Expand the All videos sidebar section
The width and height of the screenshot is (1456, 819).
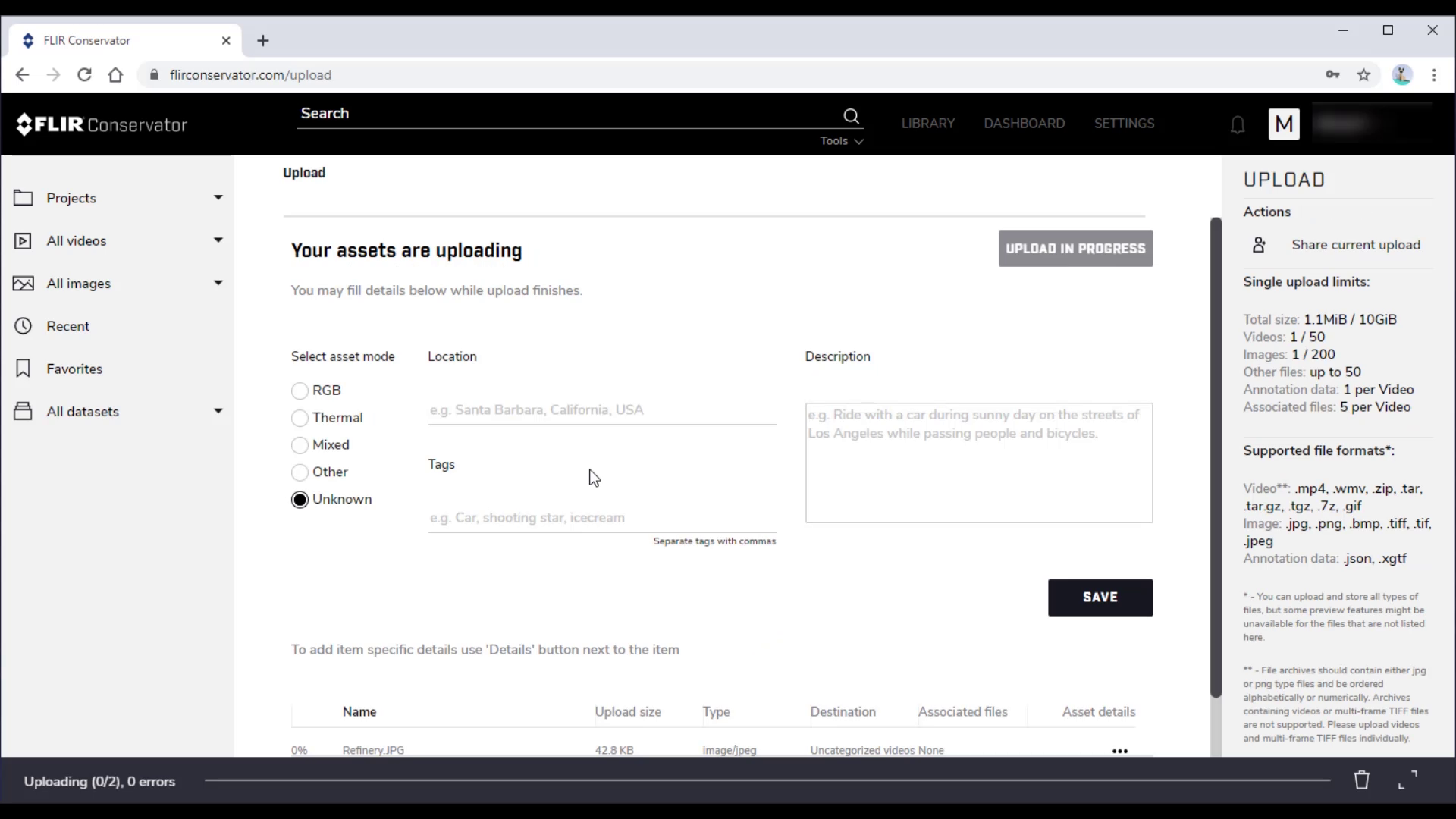coord(218,240)
